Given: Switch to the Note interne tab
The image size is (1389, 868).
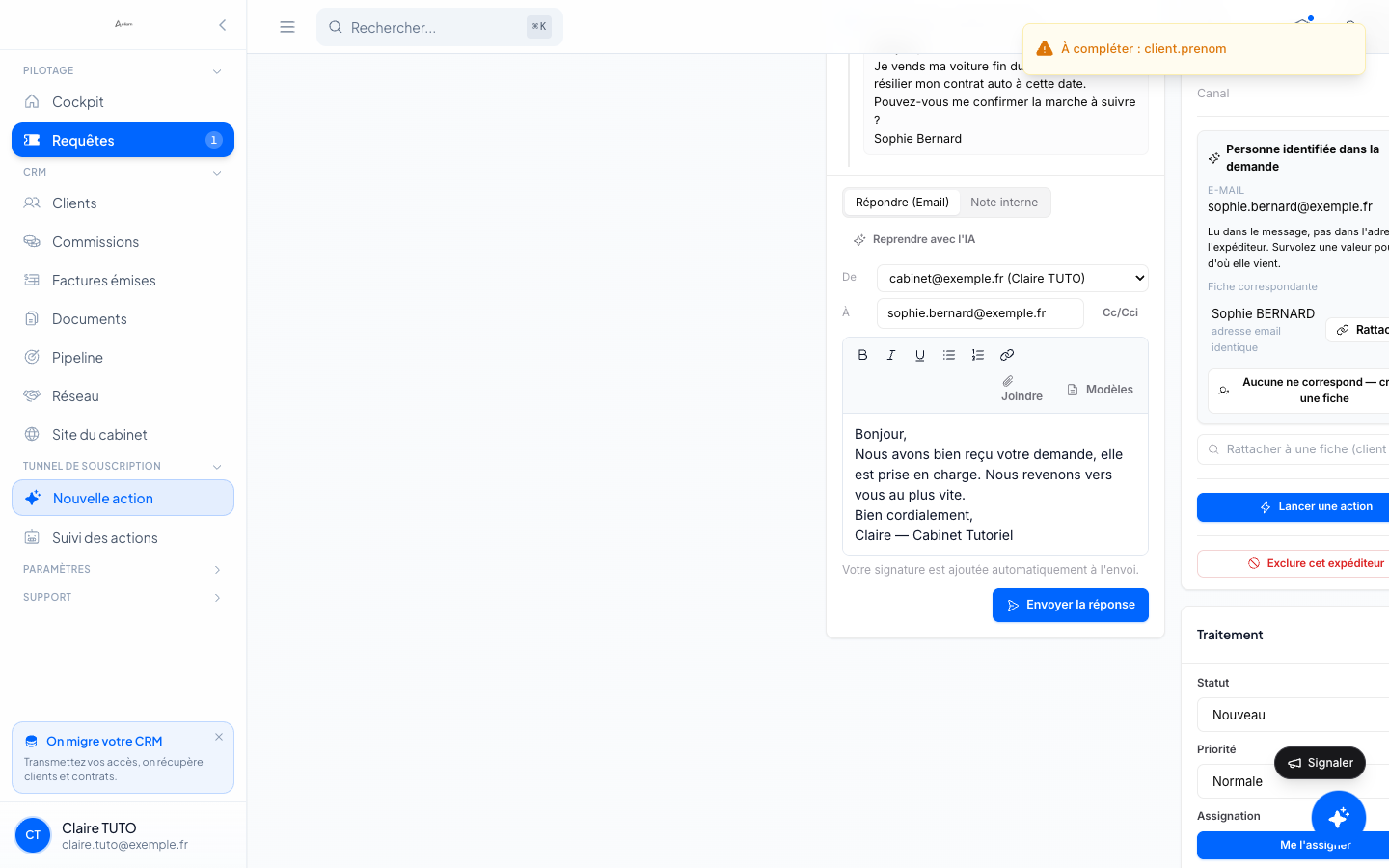Looking at the screenshot, I should 1004,203.
